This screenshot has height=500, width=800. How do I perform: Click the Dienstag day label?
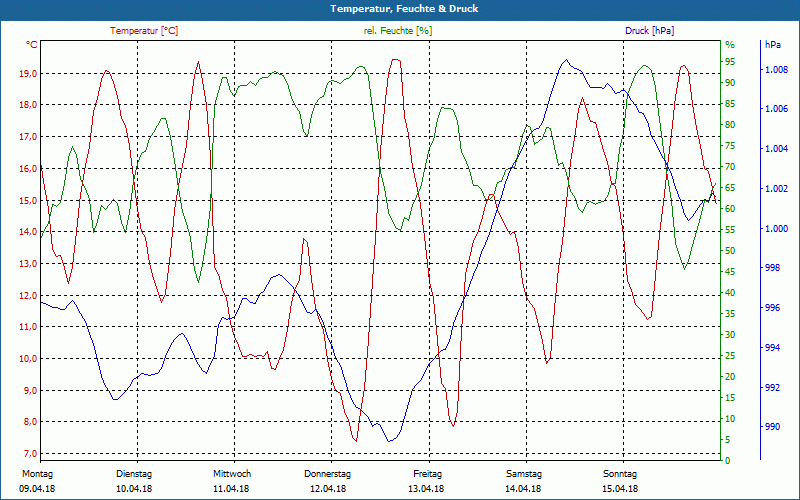tap(134, 474)
